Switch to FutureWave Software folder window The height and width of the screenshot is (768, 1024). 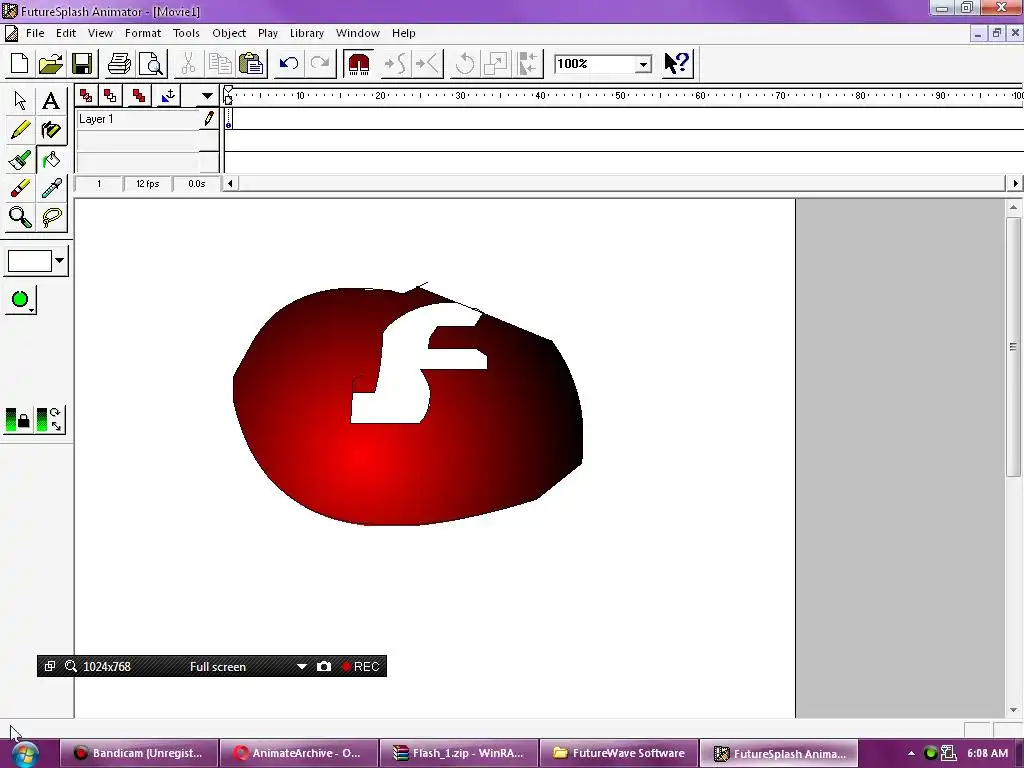(x=618, y=754)
